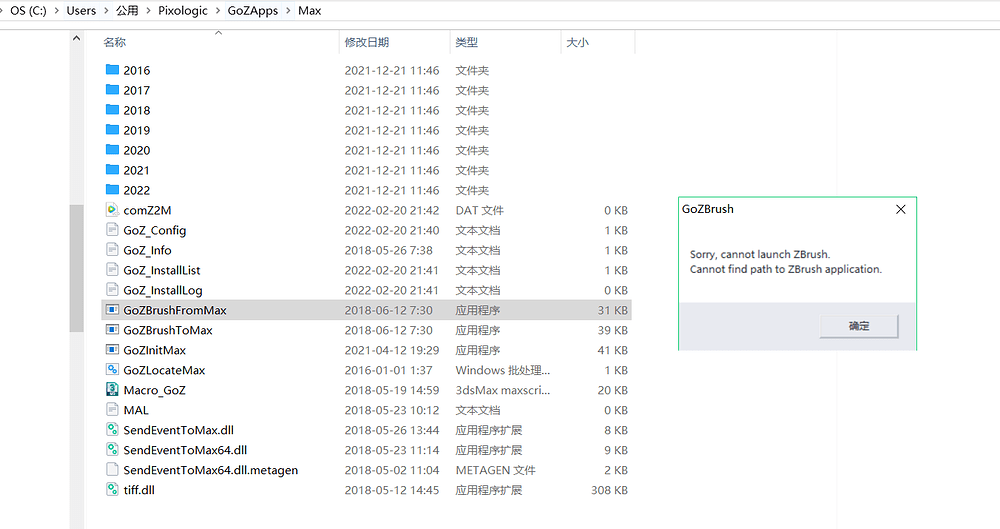Navigate to GoZApps in breadcrumb
1000x529 pixels.
point(253,11)
